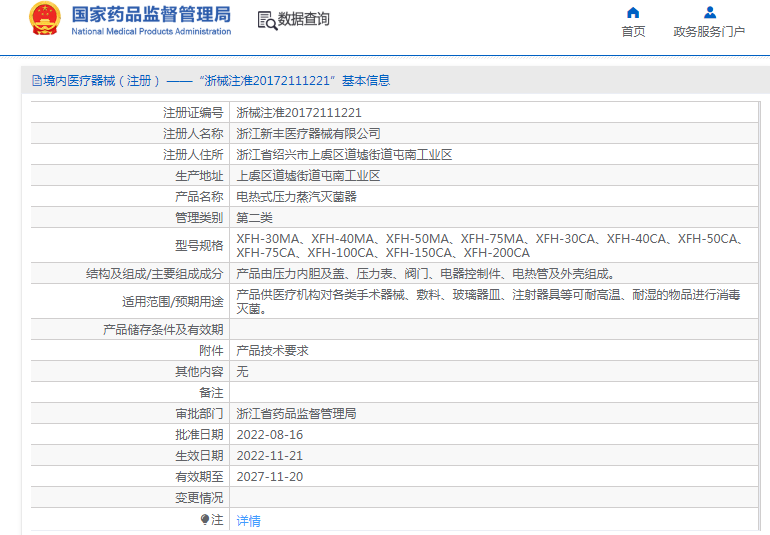The width and height of the screenshot is (770, 535).
Task: Click 适用范围/预期用途 label
Action: tap(172, 302)
